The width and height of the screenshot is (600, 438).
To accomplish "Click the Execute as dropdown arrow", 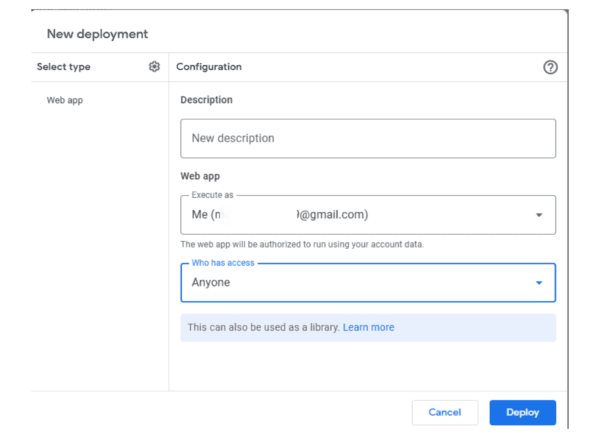I will coord(539,215).
